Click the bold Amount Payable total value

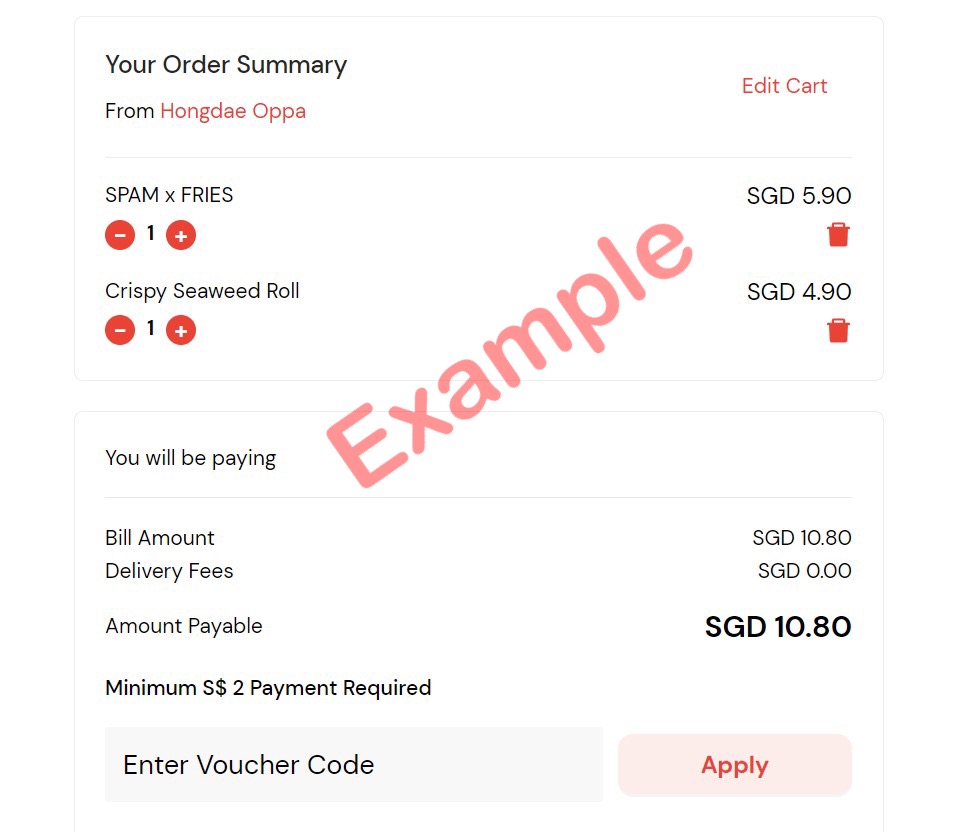[778, 627]
